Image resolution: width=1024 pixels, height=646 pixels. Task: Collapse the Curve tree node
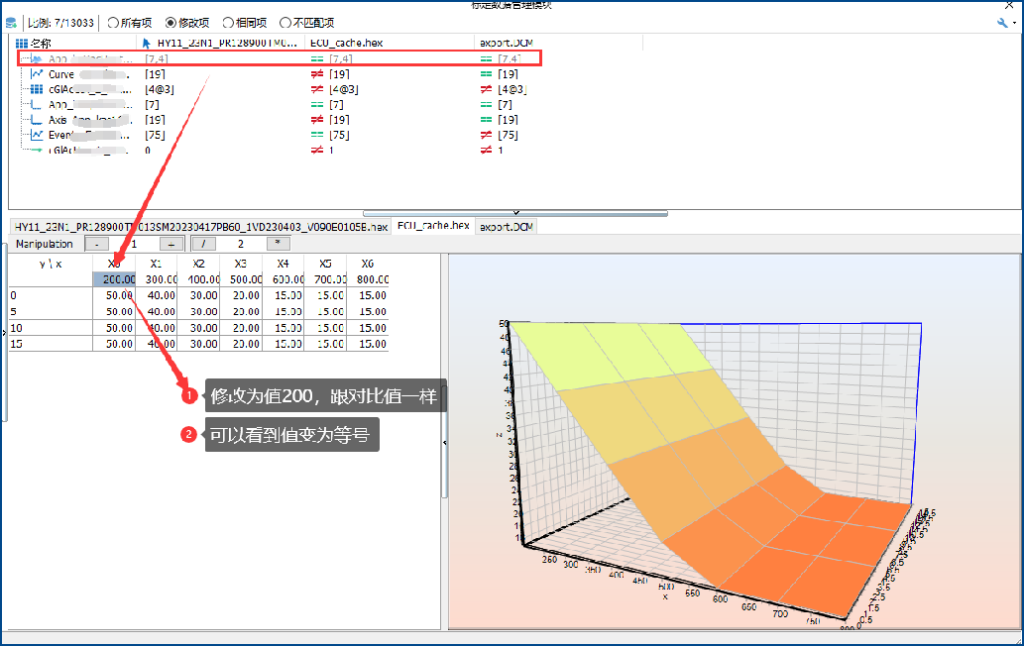(x=21, y=73)
